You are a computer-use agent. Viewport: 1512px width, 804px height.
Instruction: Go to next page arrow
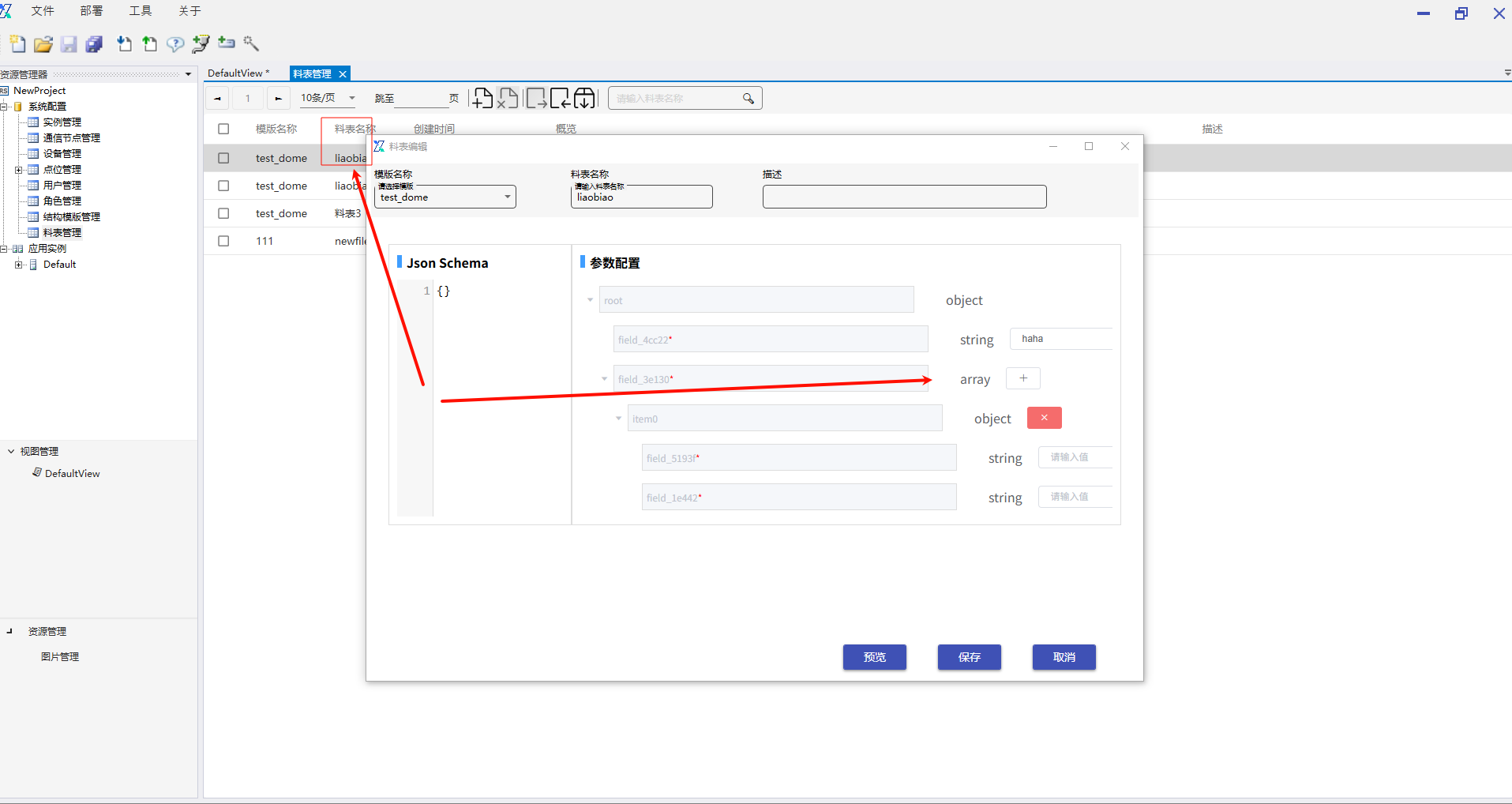[x=278, y=99]
